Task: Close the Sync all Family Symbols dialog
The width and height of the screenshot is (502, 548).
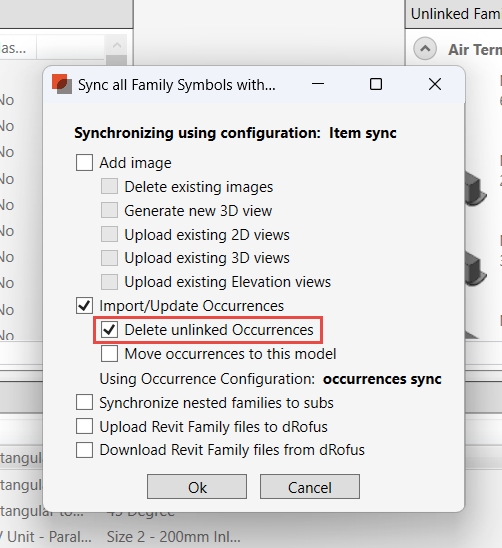Action: point(435,84)
